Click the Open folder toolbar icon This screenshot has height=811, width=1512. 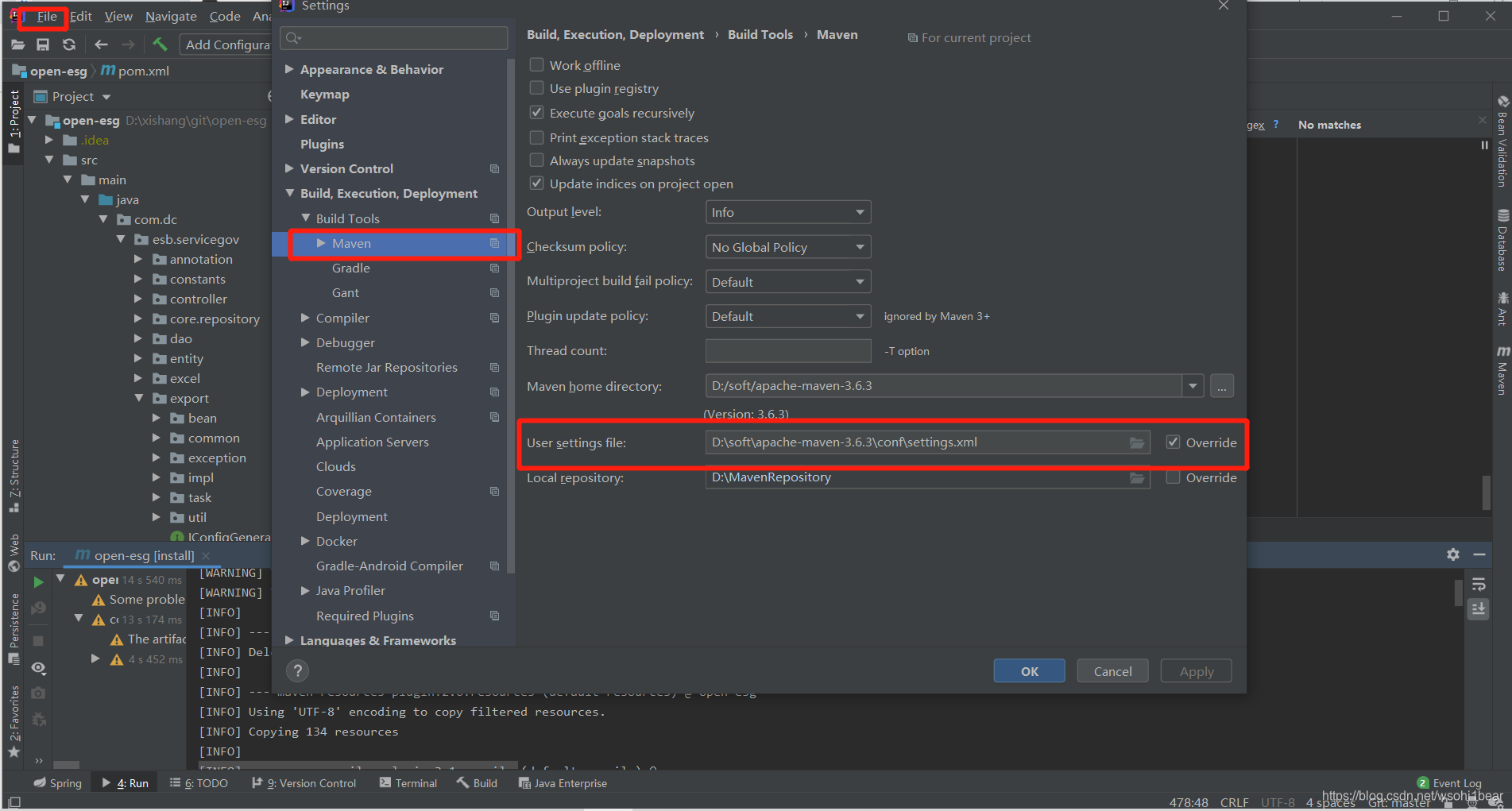pyautogui.click(x=17, y=44)
